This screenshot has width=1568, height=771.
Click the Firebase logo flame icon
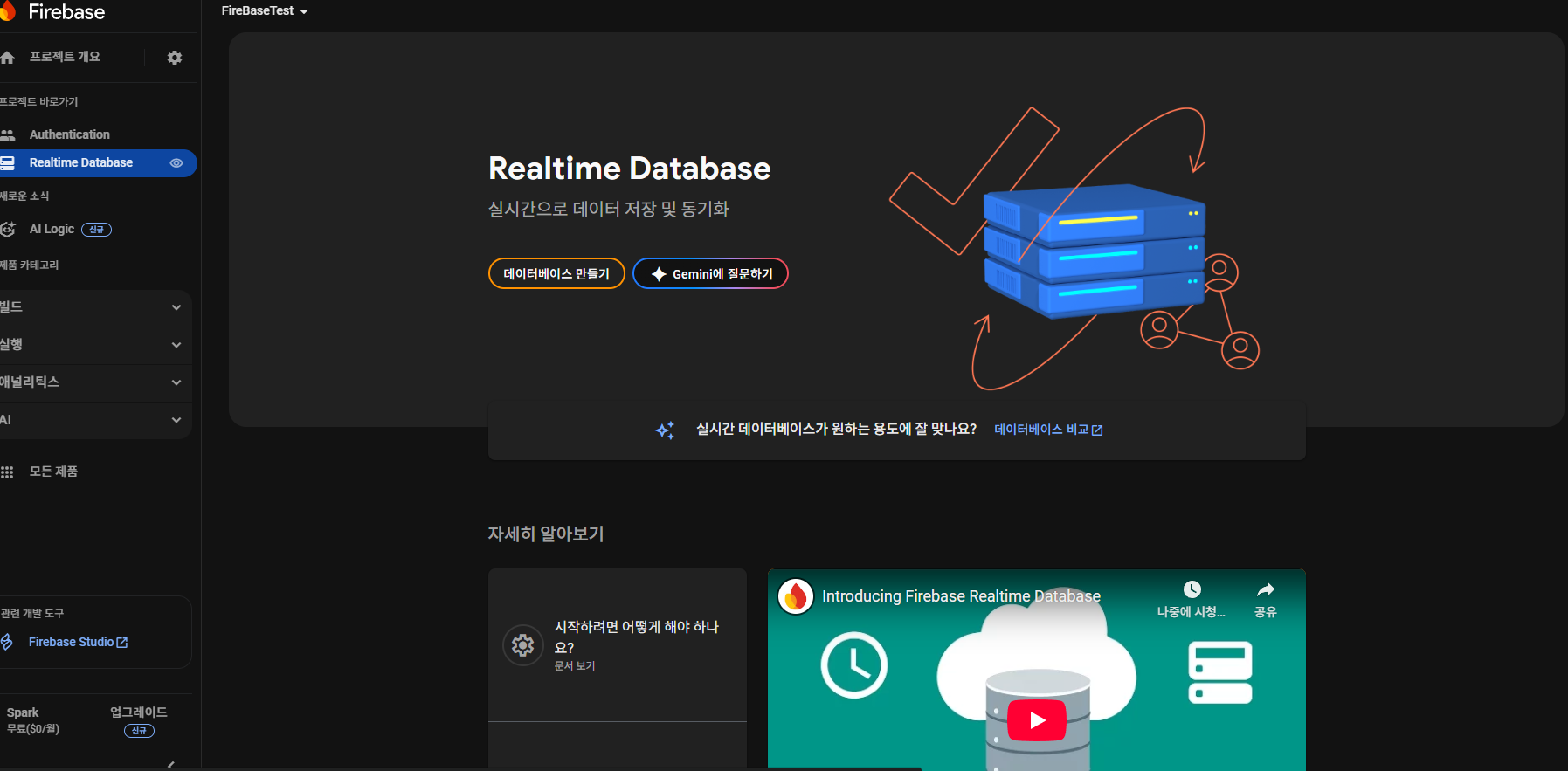tap(7, 11)
